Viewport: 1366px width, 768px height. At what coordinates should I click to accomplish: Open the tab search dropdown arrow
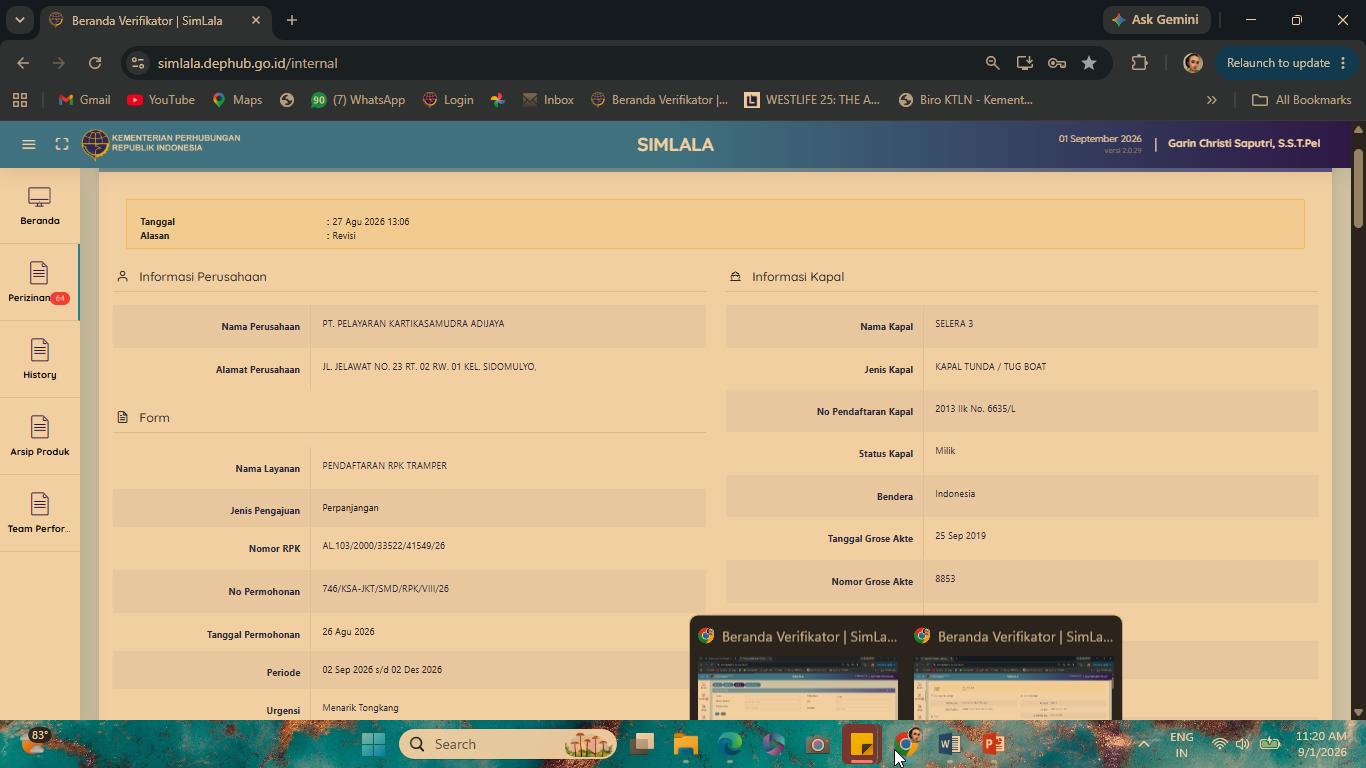(x=19, y=20)
